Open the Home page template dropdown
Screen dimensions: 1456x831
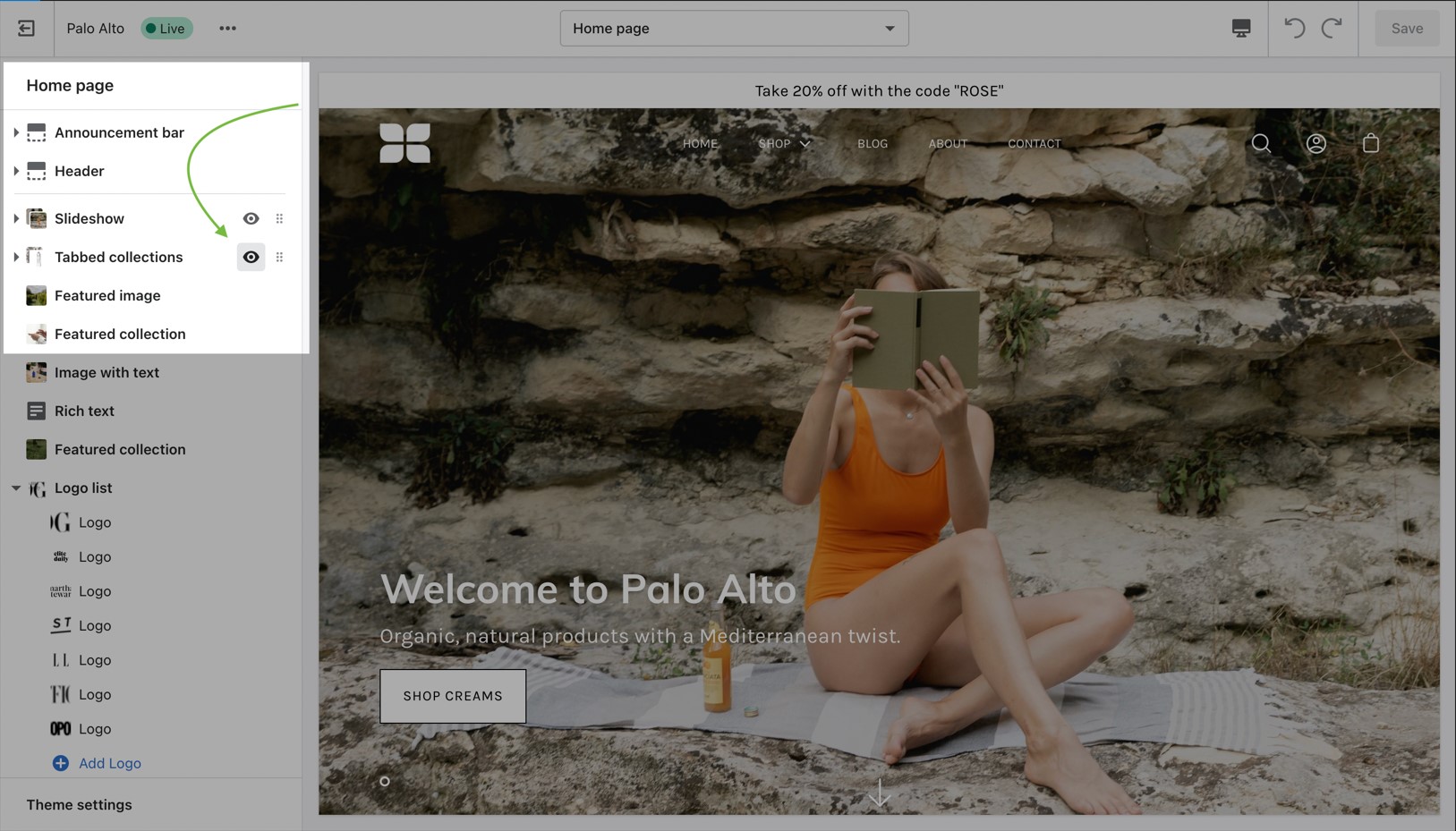734,29
